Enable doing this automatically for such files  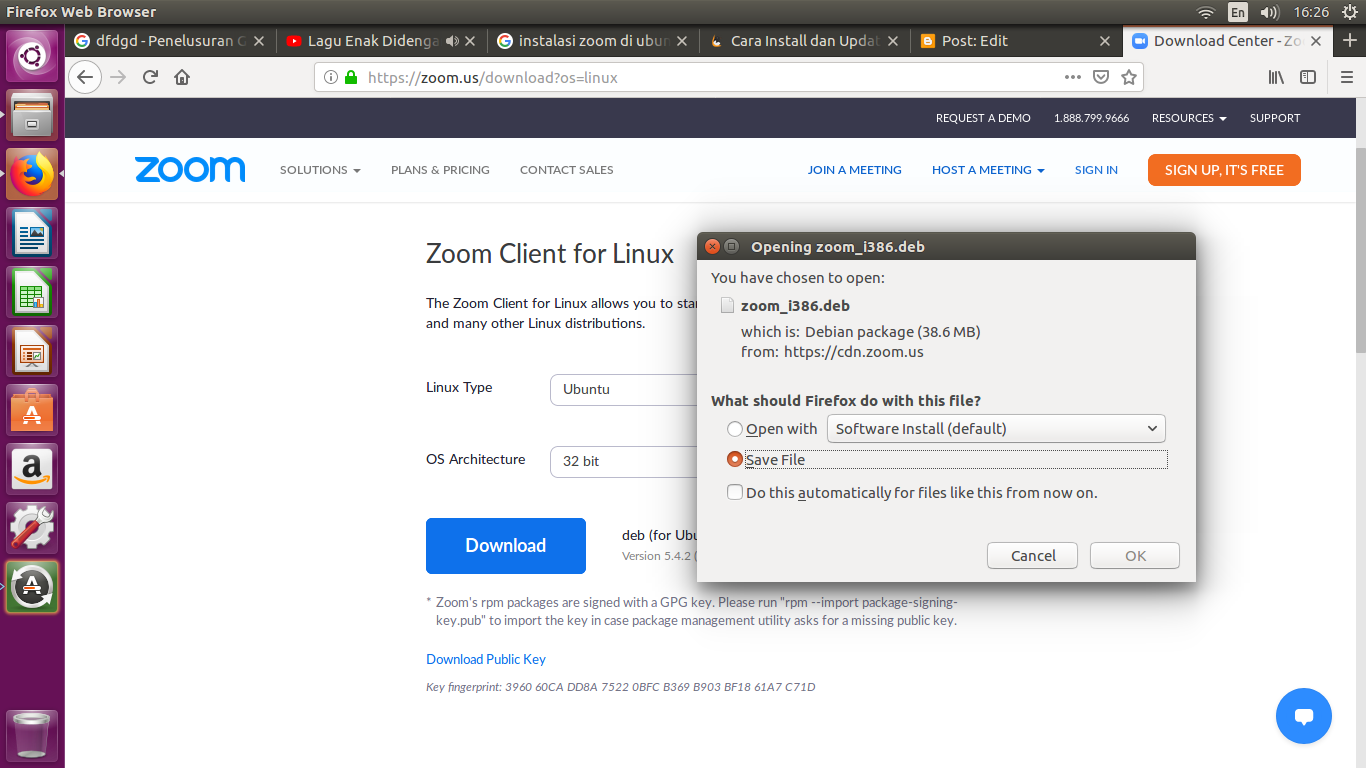point(735,492)
